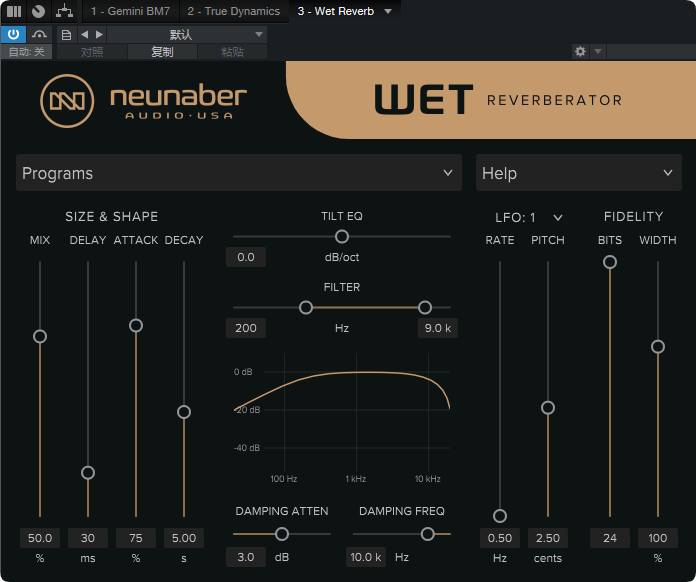
Task: Click the filter high value 9.0 k
Action: point(438,328)
